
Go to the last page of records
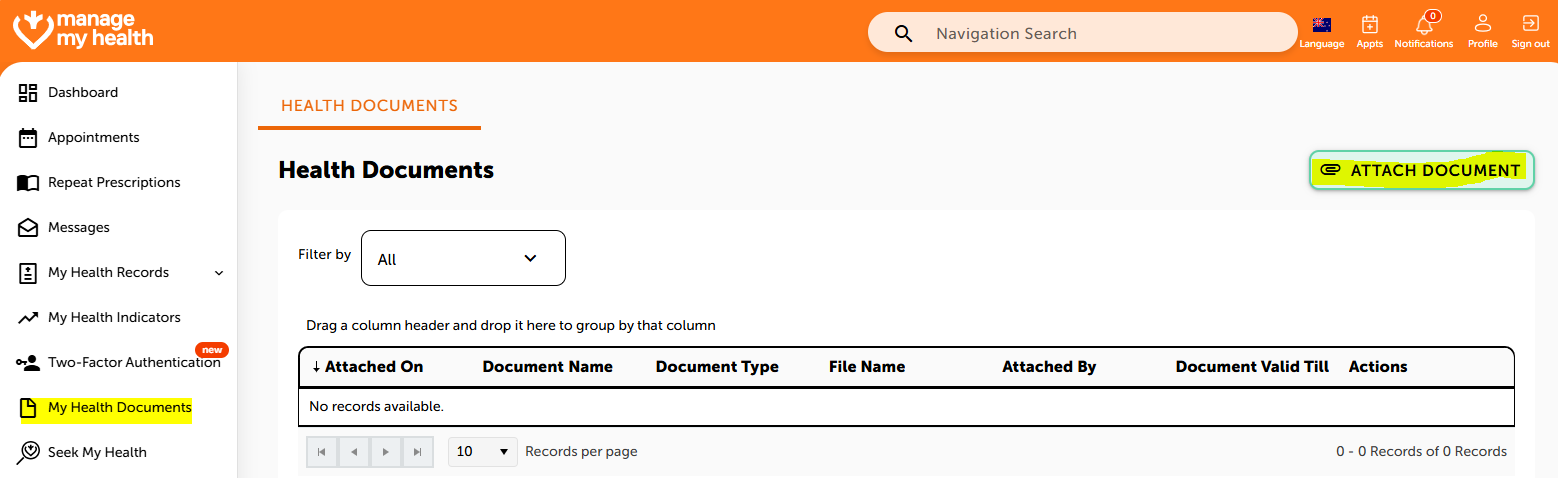pos(418,452)
